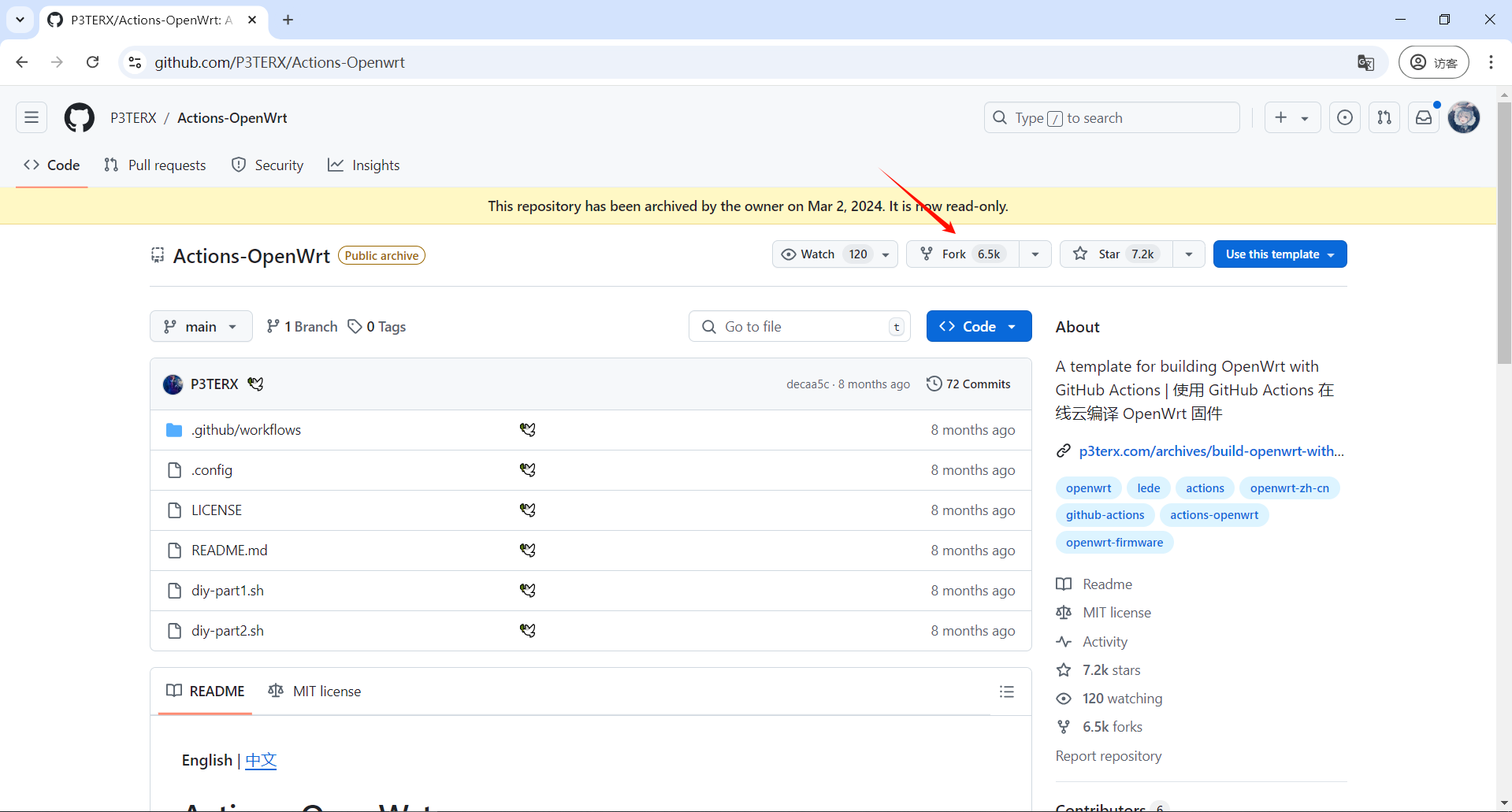Open the 72 Commits history link

969,384
